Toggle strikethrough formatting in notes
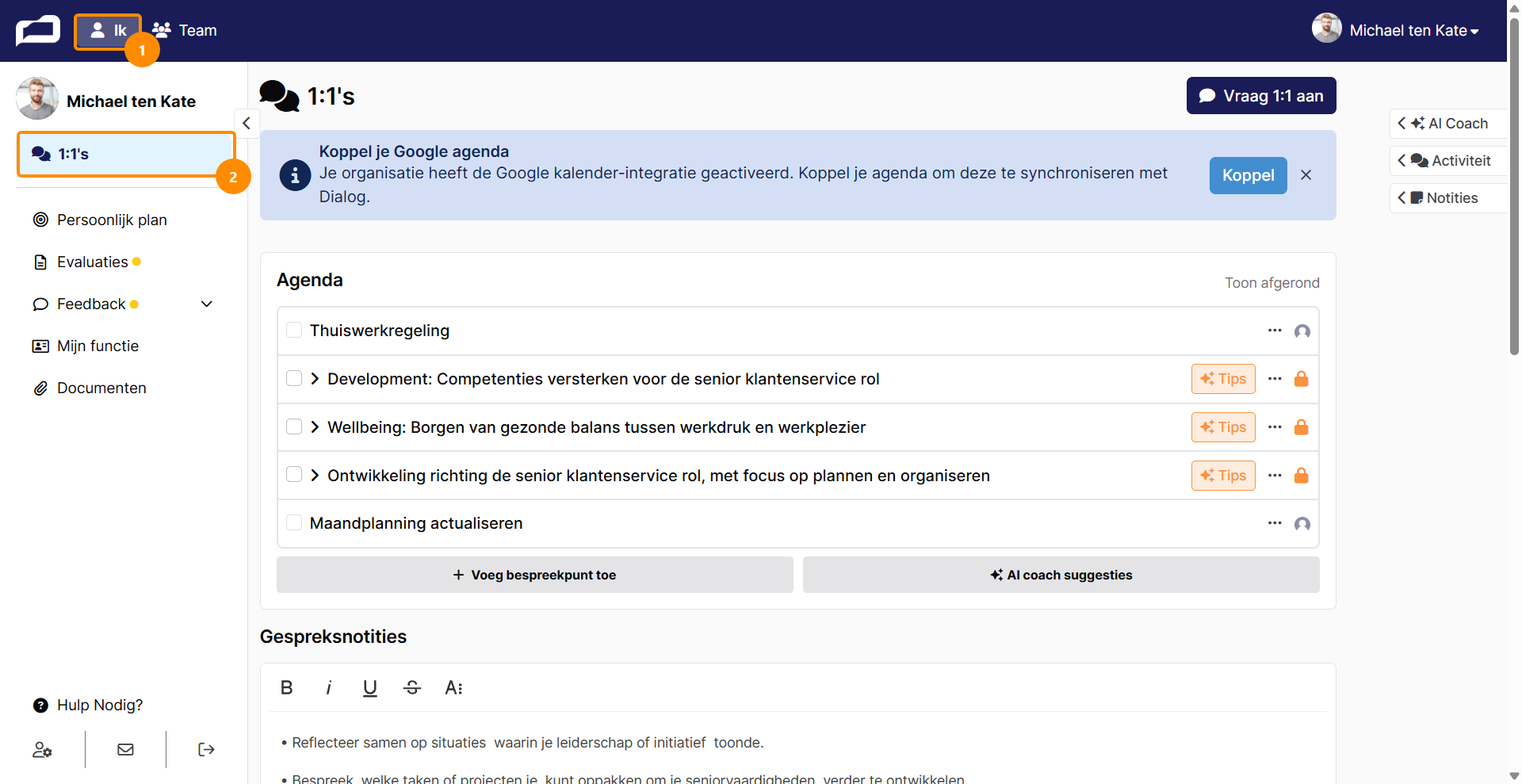 (411, 687)
